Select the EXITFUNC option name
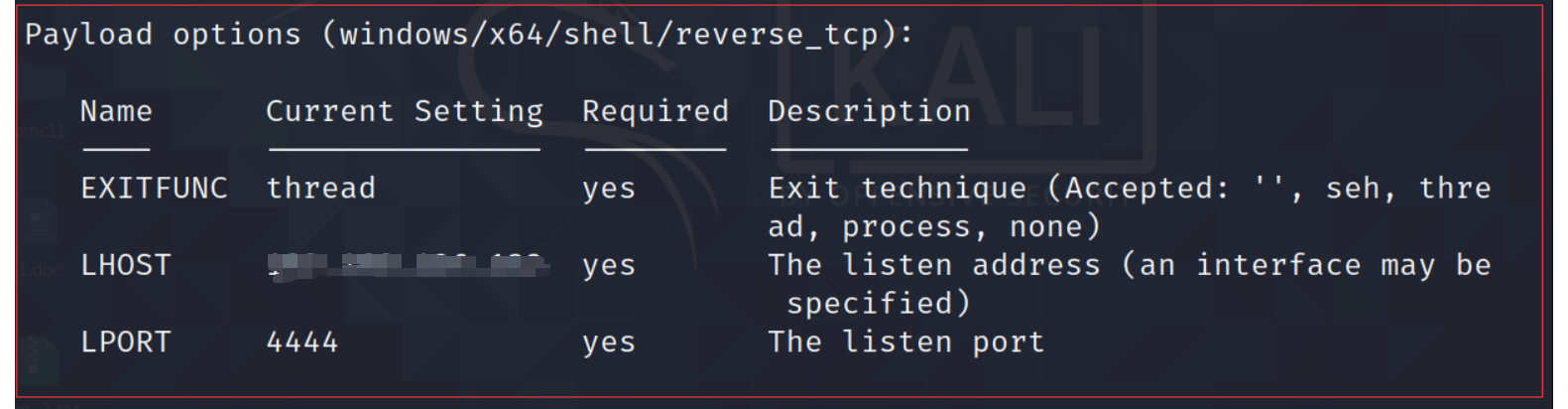Viewport: 1568px width, 409px height. coord(154,188)
